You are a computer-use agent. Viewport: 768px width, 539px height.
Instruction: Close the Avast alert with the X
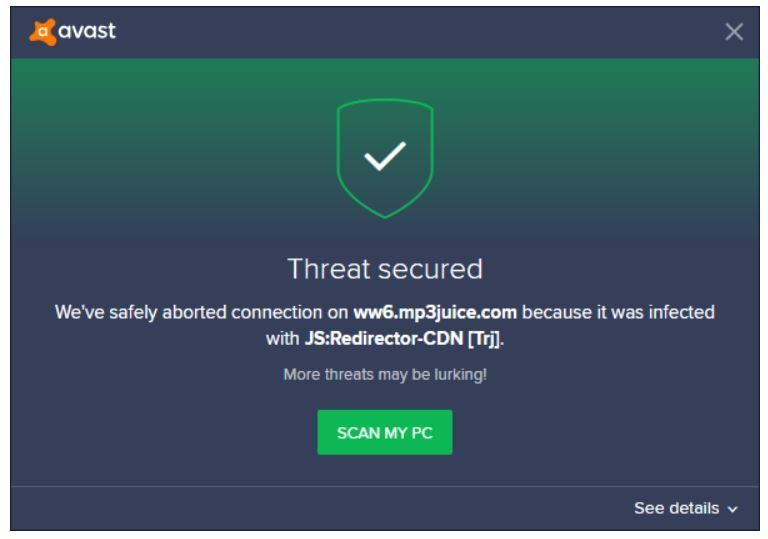click(x=734, y=32)
